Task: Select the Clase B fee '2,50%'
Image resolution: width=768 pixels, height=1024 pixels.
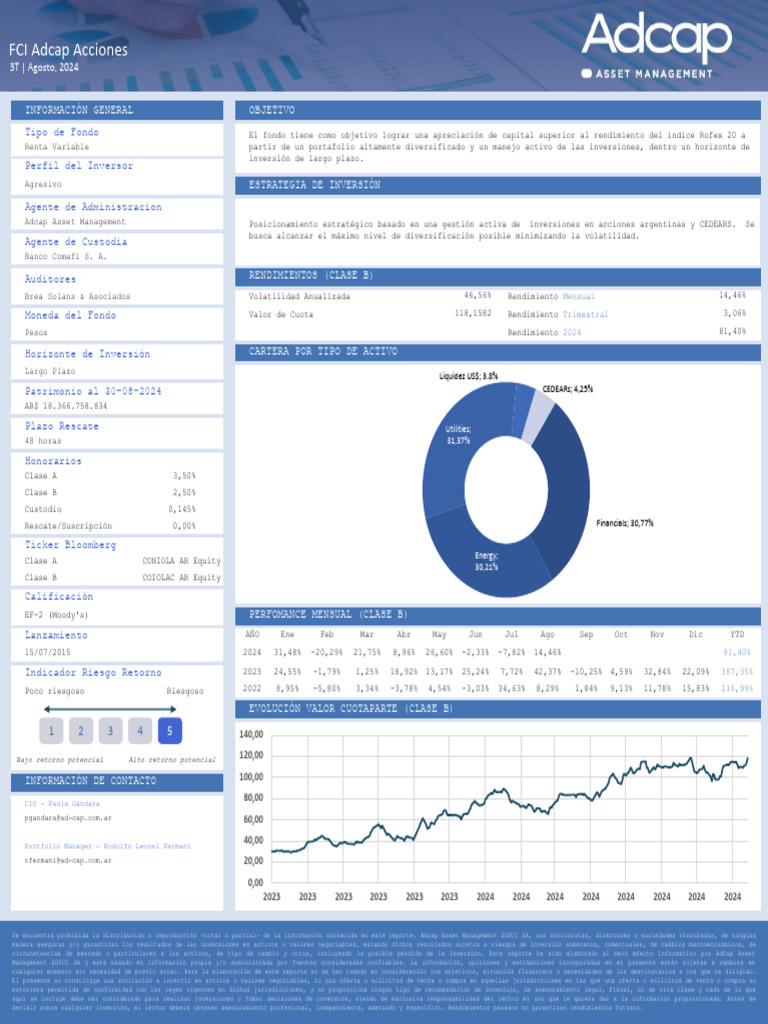Action: coord(184,492)
